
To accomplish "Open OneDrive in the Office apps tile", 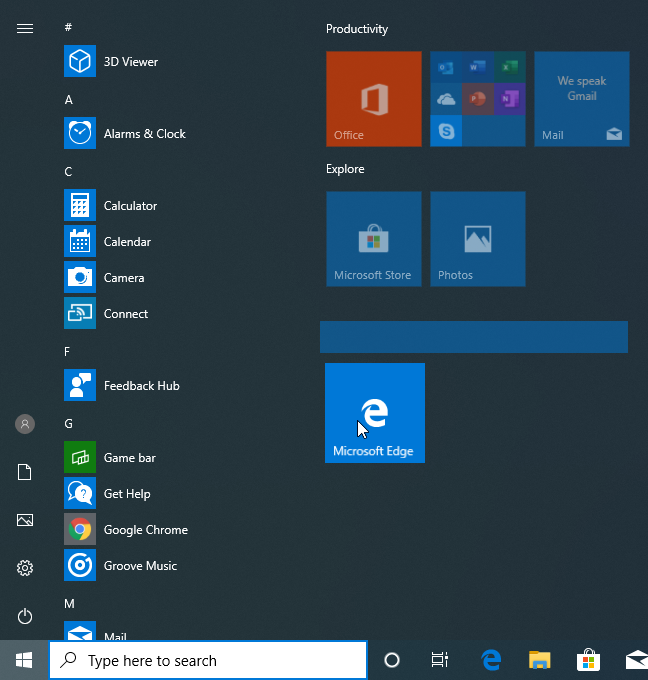I will pos(446,99).
